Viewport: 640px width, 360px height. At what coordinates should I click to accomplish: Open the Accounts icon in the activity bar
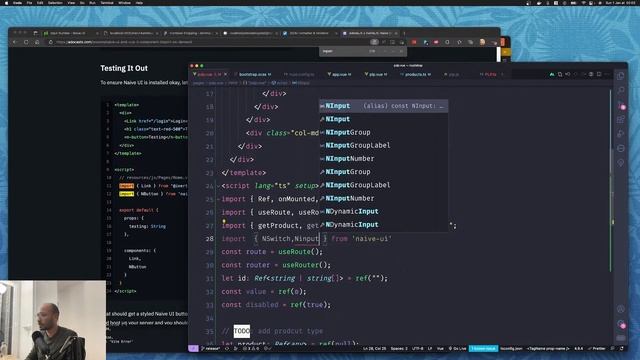[x=621, y=309]
